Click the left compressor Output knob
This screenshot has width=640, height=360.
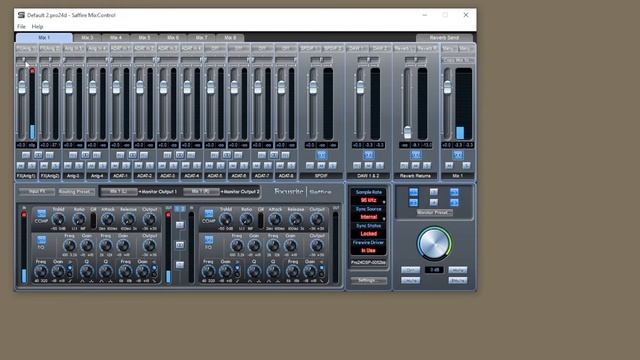point(149,220)
